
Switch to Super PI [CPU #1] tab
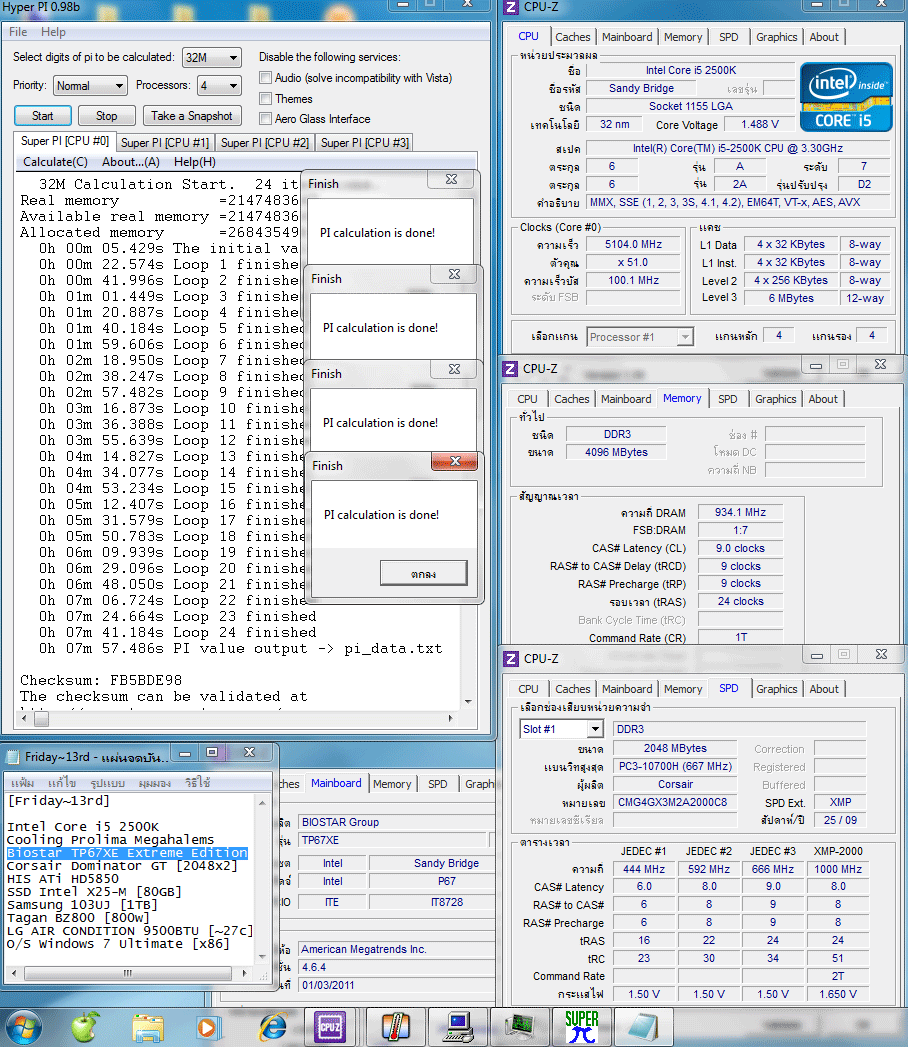pyautogui.click(x=165, y=142)
